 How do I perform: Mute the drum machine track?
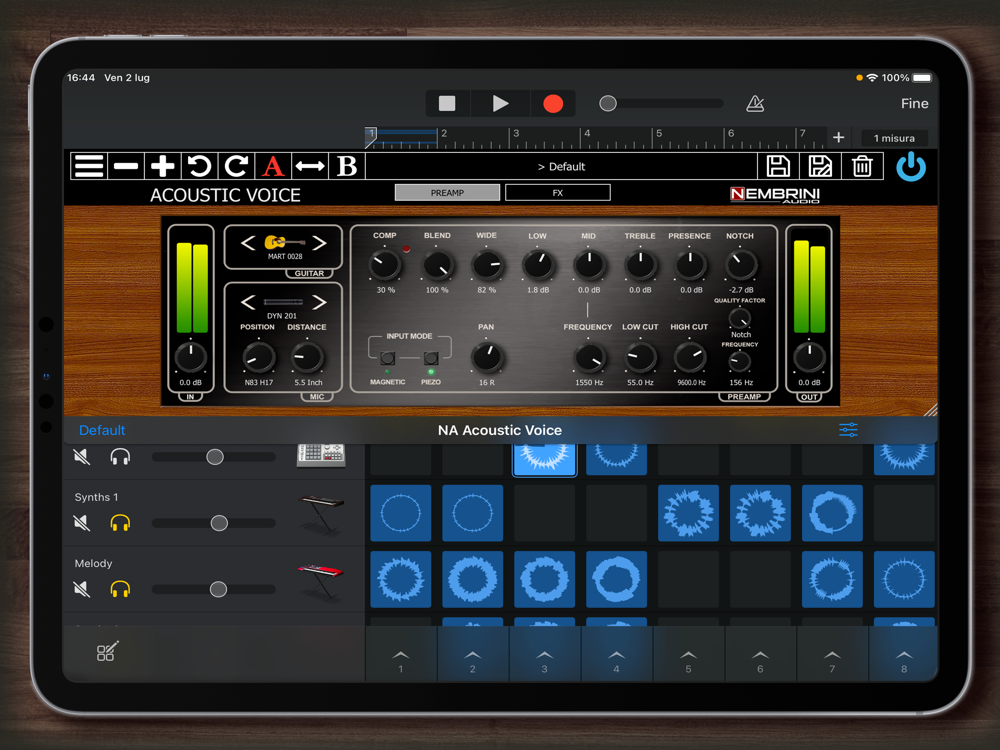(x=82, y=457)
